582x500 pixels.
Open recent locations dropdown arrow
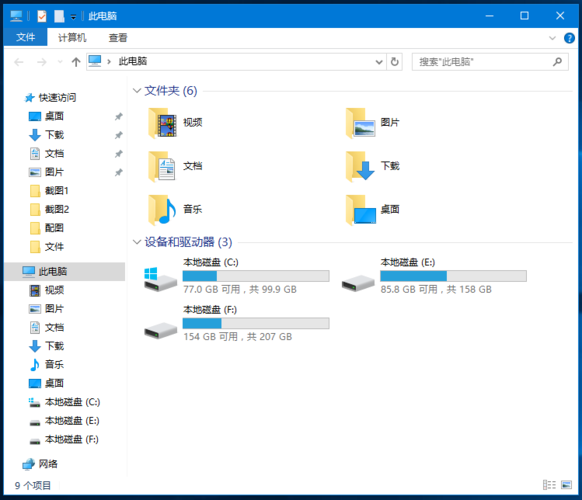tap(60, 62)
